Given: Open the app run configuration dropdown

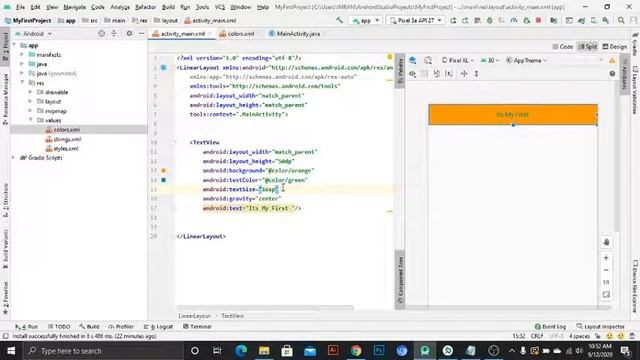Looking at the screenshot, I should click(x=366, y=20).
